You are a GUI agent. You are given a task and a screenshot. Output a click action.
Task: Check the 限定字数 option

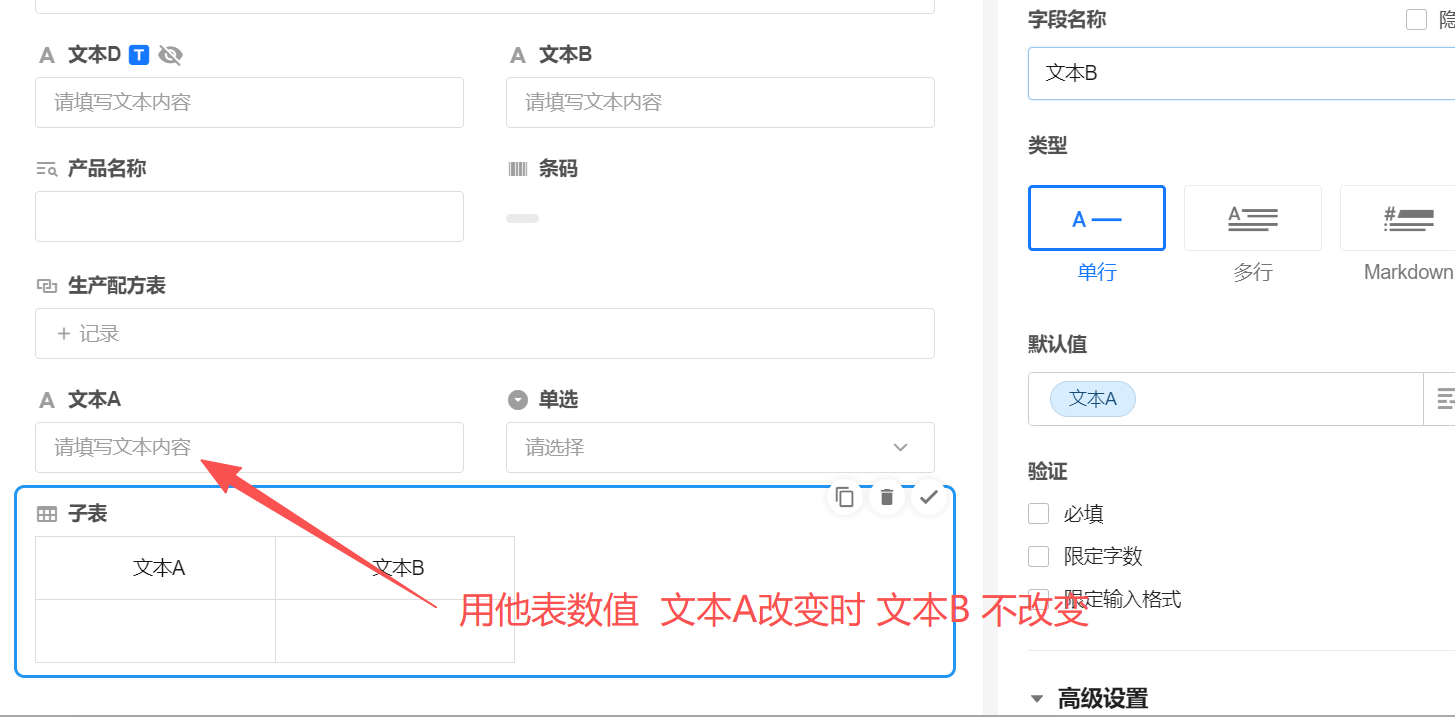click(1038, 556)
